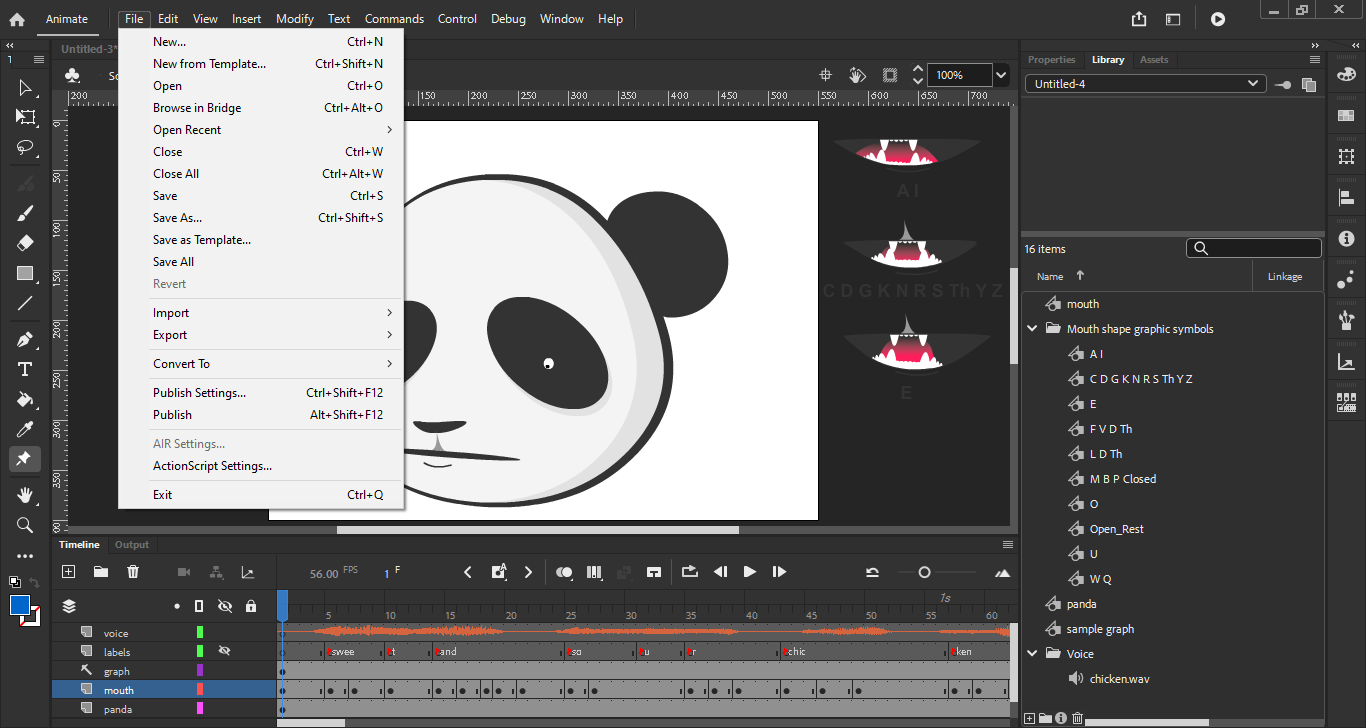Collapse the Mouth shape graphic symbols folder

tap(1032, 329)
